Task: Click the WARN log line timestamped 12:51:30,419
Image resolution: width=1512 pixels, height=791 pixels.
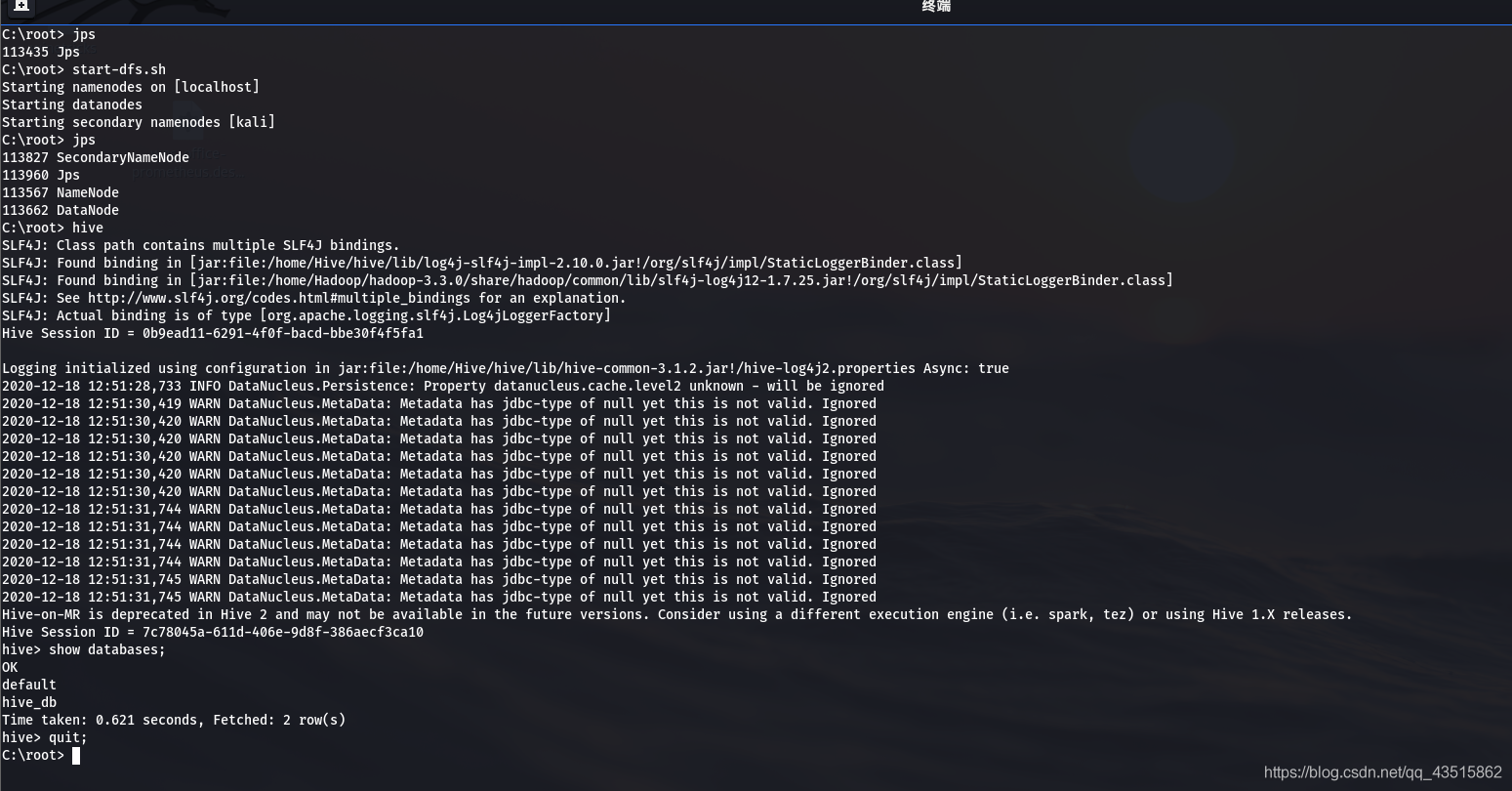Action: point(439,403)
